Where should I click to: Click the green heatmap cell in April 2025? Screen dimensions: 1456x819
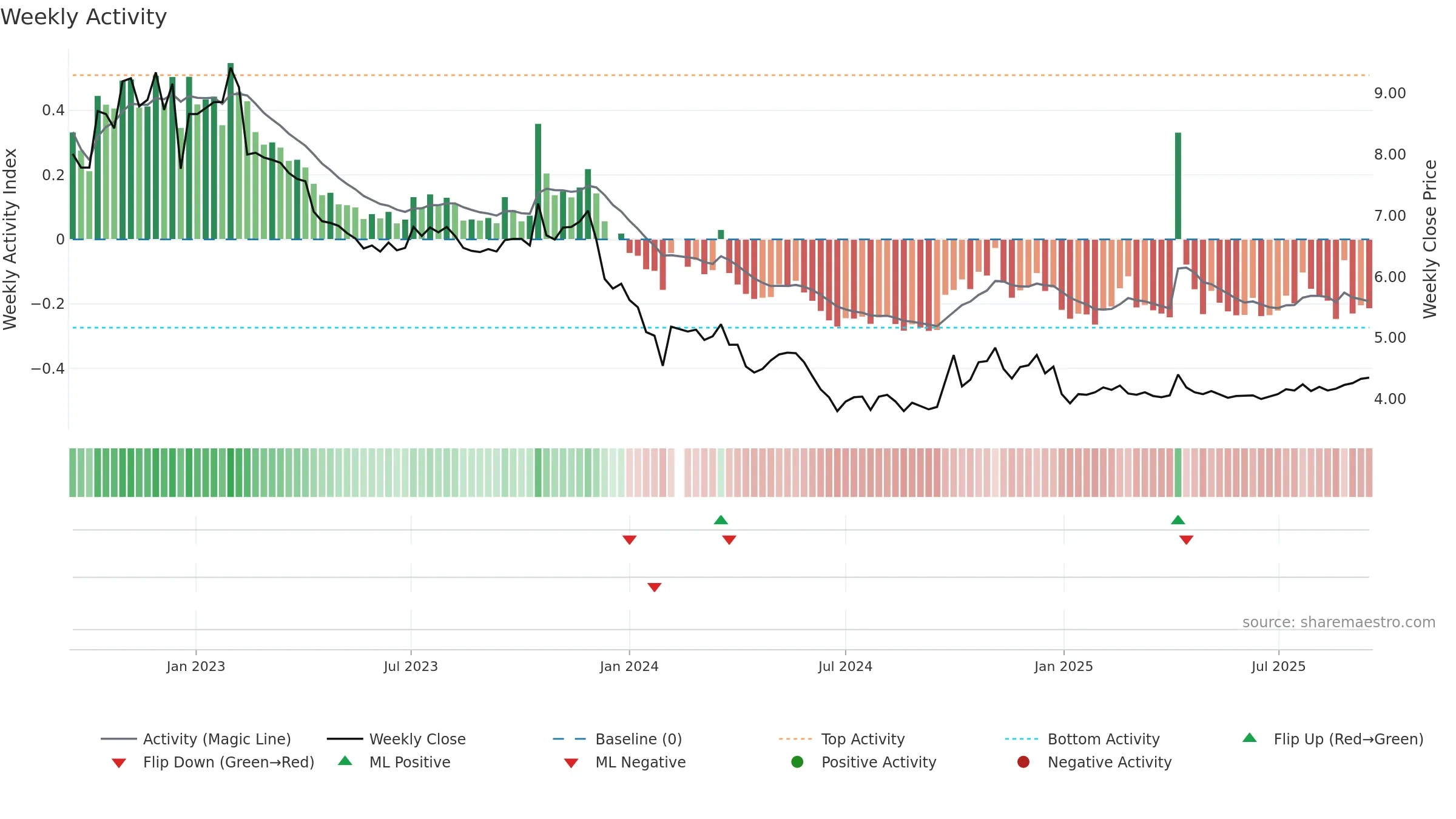pyautogui.click(x=1178, y=473)
